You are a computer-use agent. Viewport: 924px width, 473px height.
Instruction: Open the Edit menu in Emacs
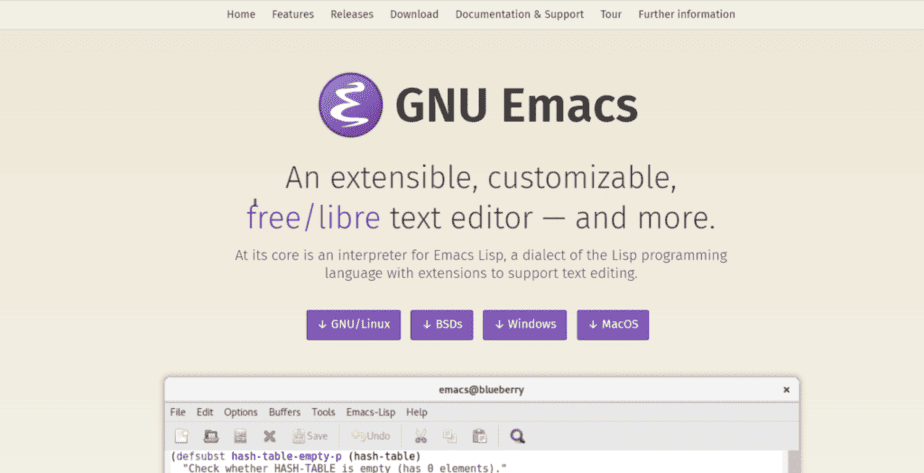[x=204, y=412]
